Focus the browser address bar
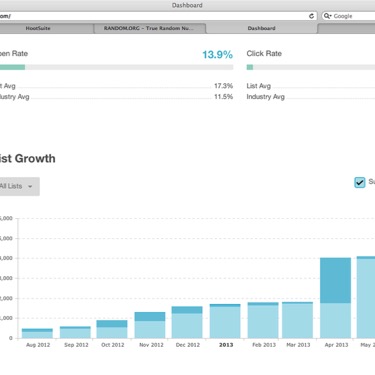 pos(157,16)
